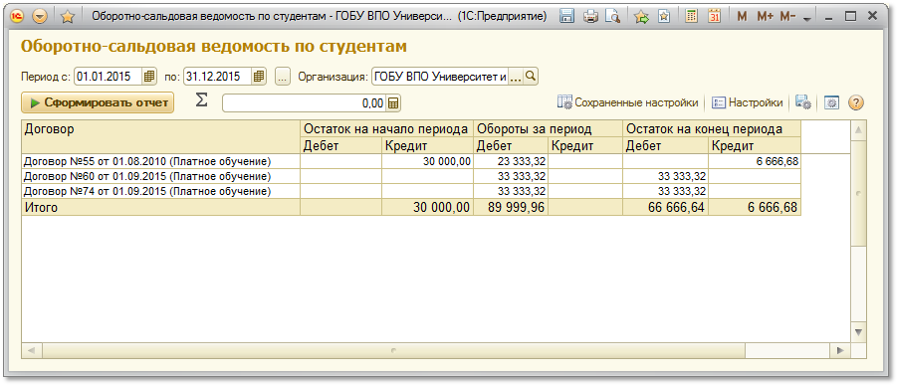Image resolution: width=899 pixels, height=387 pixels.
Task: Click the 23 333,32 turnover debit cell
Action: click(x=511, y=162)
